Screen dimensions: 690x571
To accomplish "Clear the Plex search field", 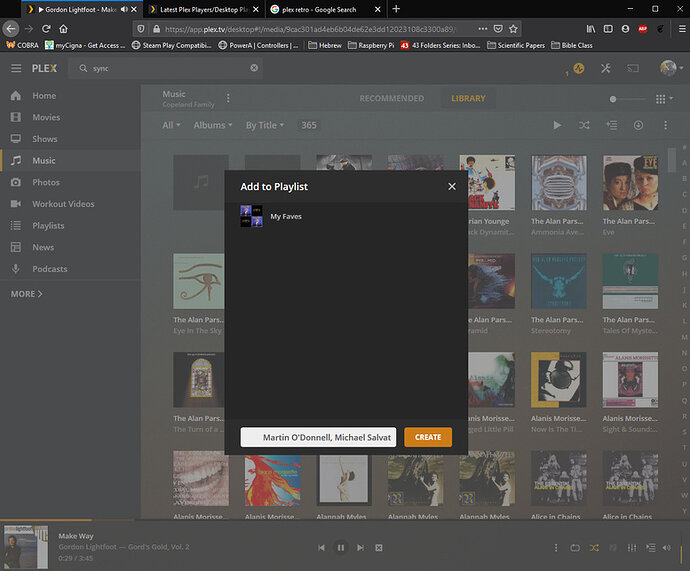I will pyautogui.click(x=254, y=68).
